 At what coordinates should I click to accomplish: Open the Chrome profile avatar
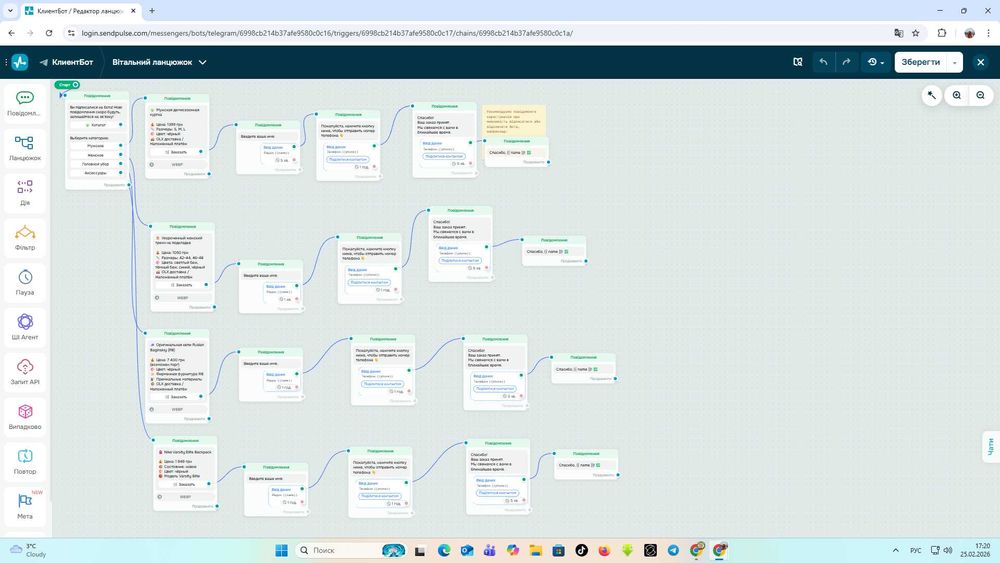pos(969,33)
